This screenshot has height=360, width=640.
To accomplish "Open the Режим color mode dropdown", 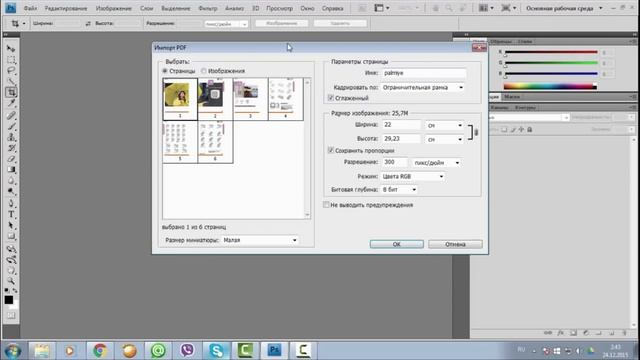I will coord(413,176).
